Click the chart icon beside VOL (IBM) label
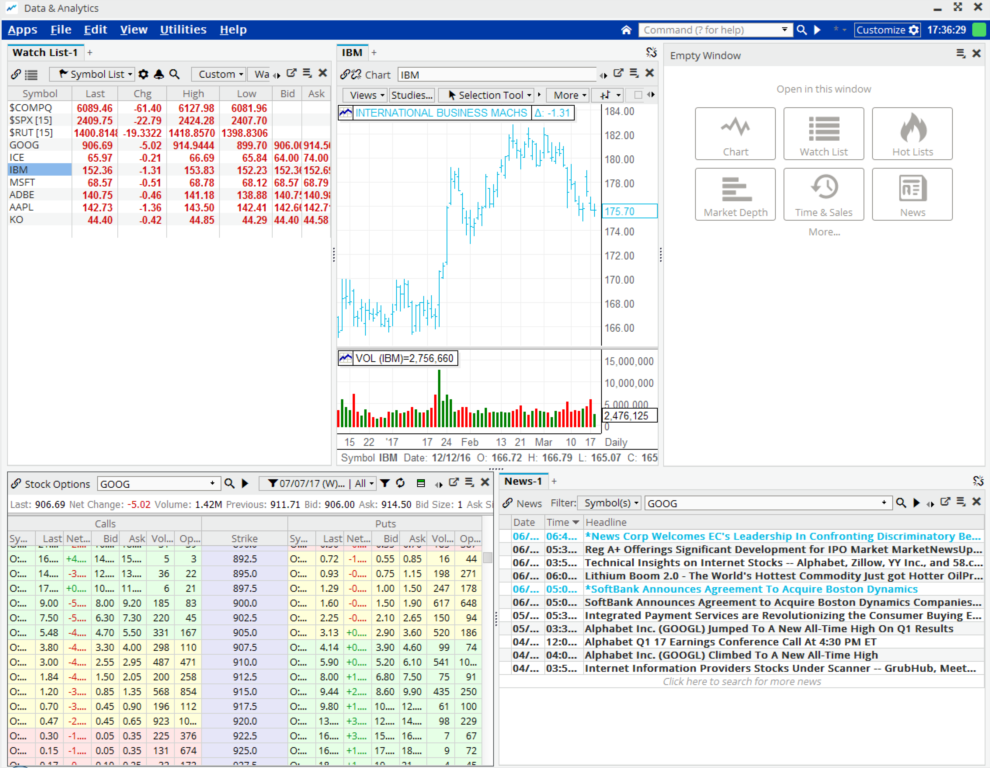990x768 pixels. (x=345, y=359)
